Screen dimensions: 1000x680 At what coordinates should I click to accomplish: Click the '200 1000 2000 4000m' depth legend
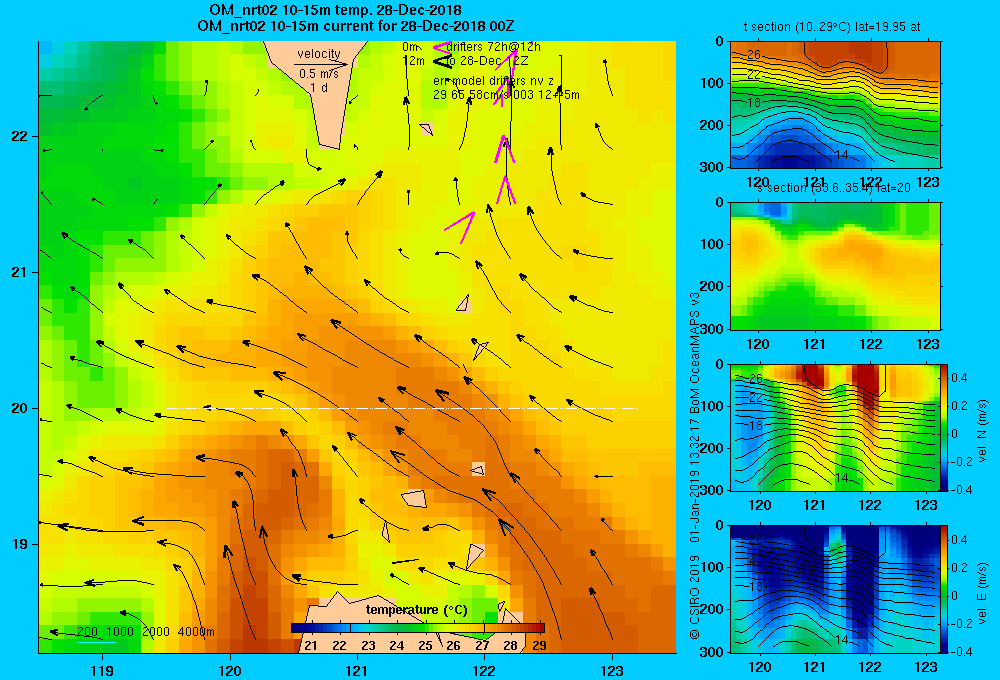(145, 632)
